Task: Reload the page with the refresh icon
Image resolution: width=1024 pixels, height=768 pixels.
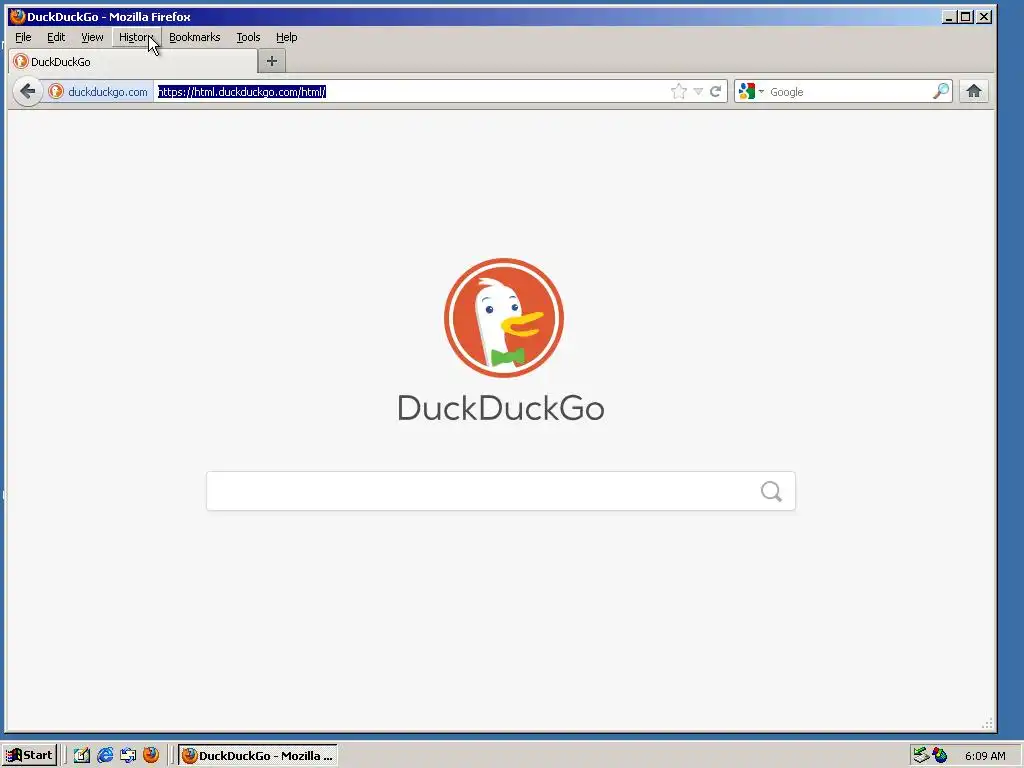Action: click(716, 91)
